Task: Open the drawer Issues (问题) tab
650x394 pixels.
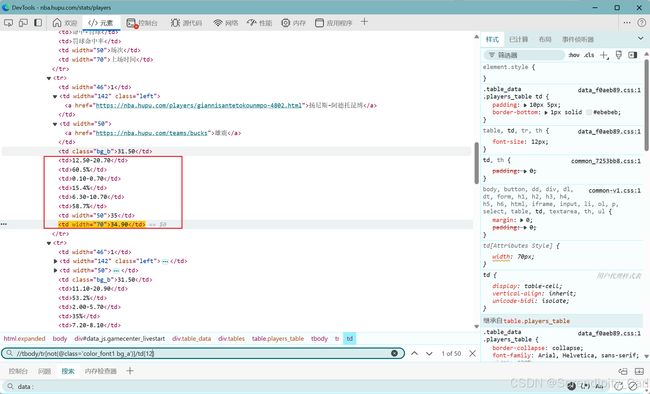Action: click(44, 371)
